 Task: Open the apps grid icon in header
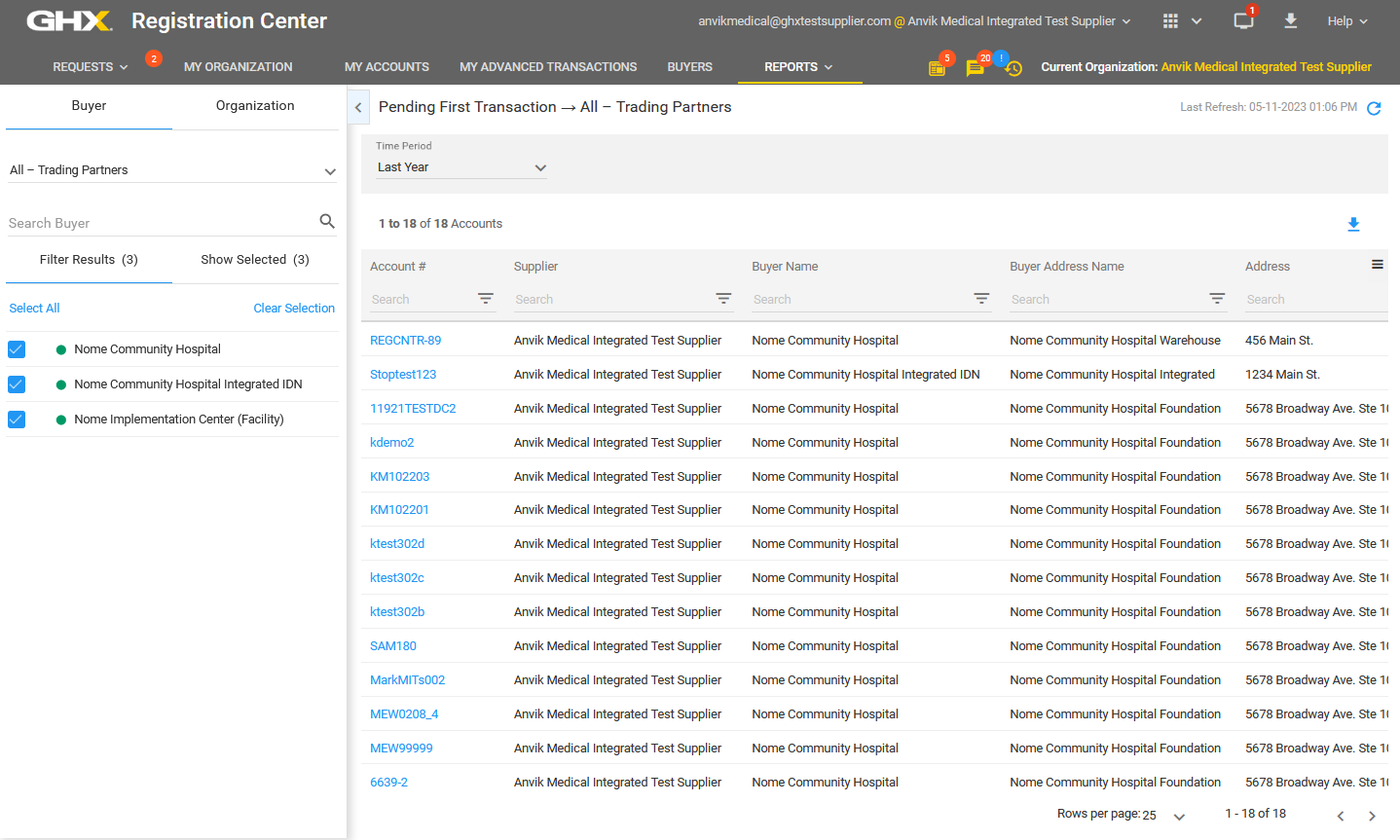coord(1170,21)
